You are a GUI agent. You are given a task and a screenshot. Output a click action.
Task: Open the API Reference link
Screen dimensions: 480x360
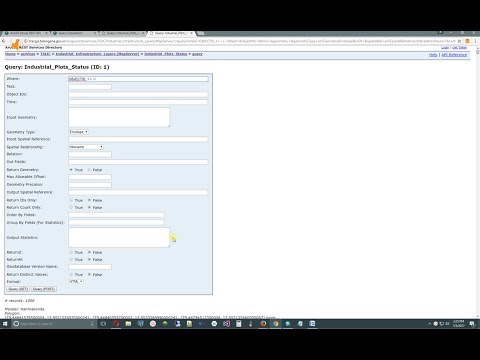[x=454, y=55]
